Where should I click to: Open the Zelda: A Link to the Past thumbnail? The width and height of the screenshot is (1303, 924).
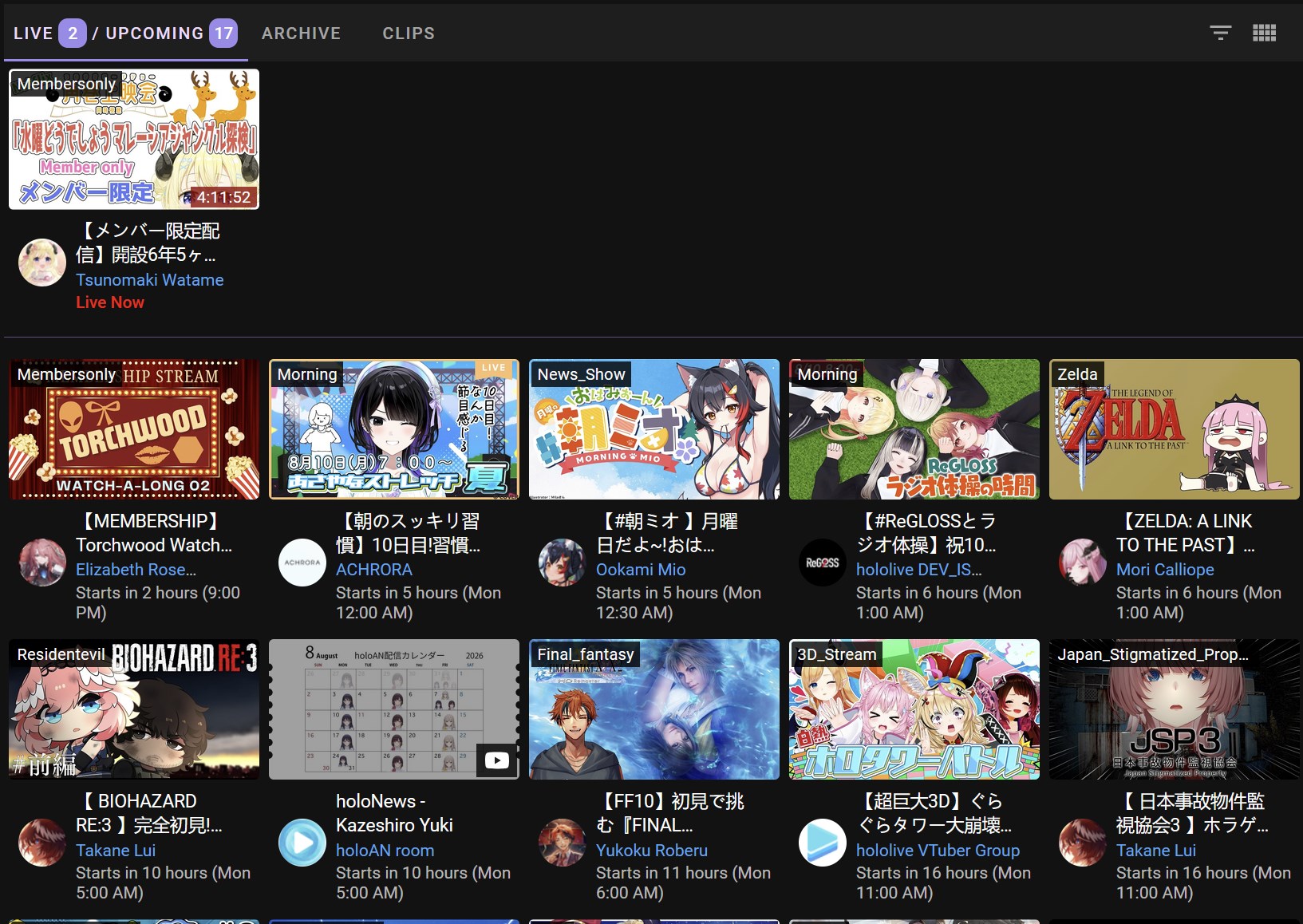pos(1175,429)
